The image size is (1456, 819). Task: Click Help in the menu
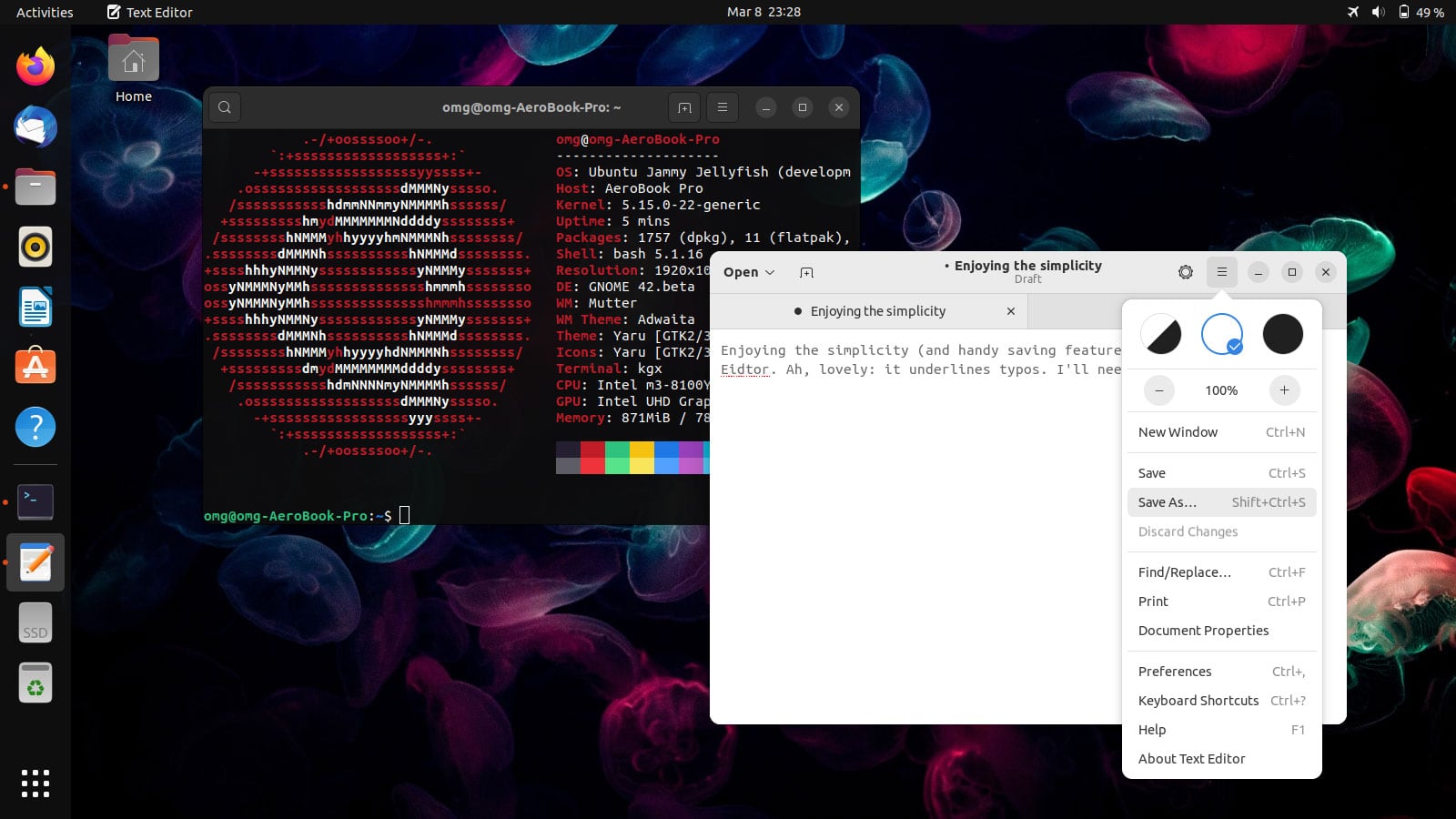[1221, 730]
